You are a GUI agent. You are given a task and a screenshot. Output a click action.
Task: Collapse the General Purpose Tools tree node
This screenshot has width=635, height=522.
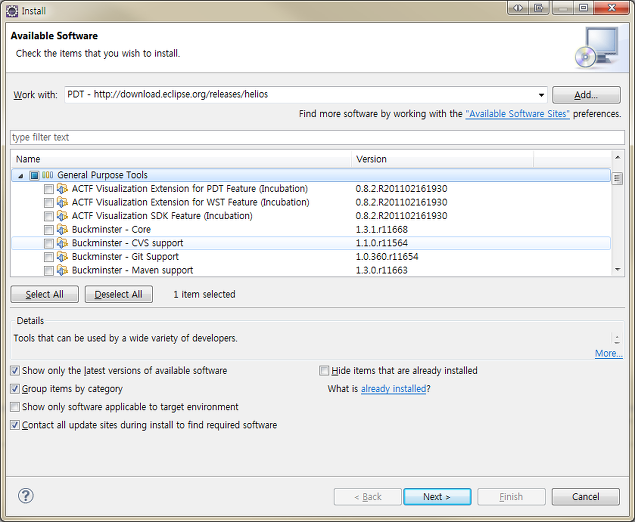(x=21, y=176)
